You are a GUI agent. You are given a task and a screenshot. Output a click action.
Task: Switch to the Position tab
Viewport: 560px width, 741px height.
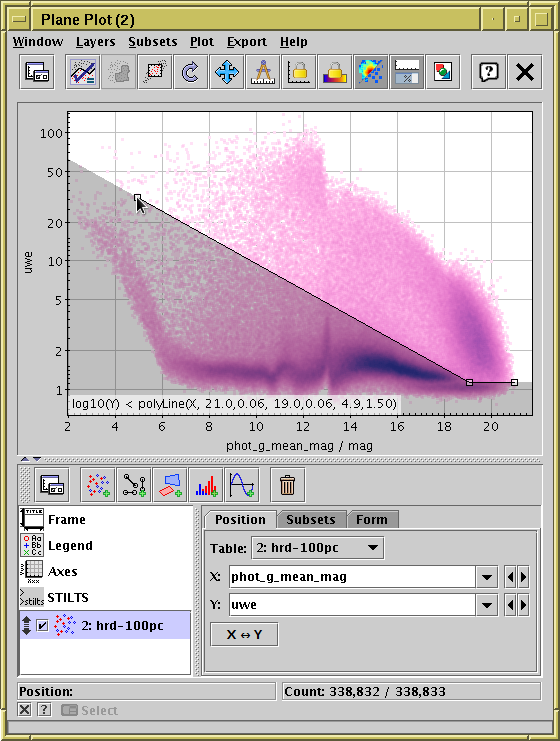point(241,519)
